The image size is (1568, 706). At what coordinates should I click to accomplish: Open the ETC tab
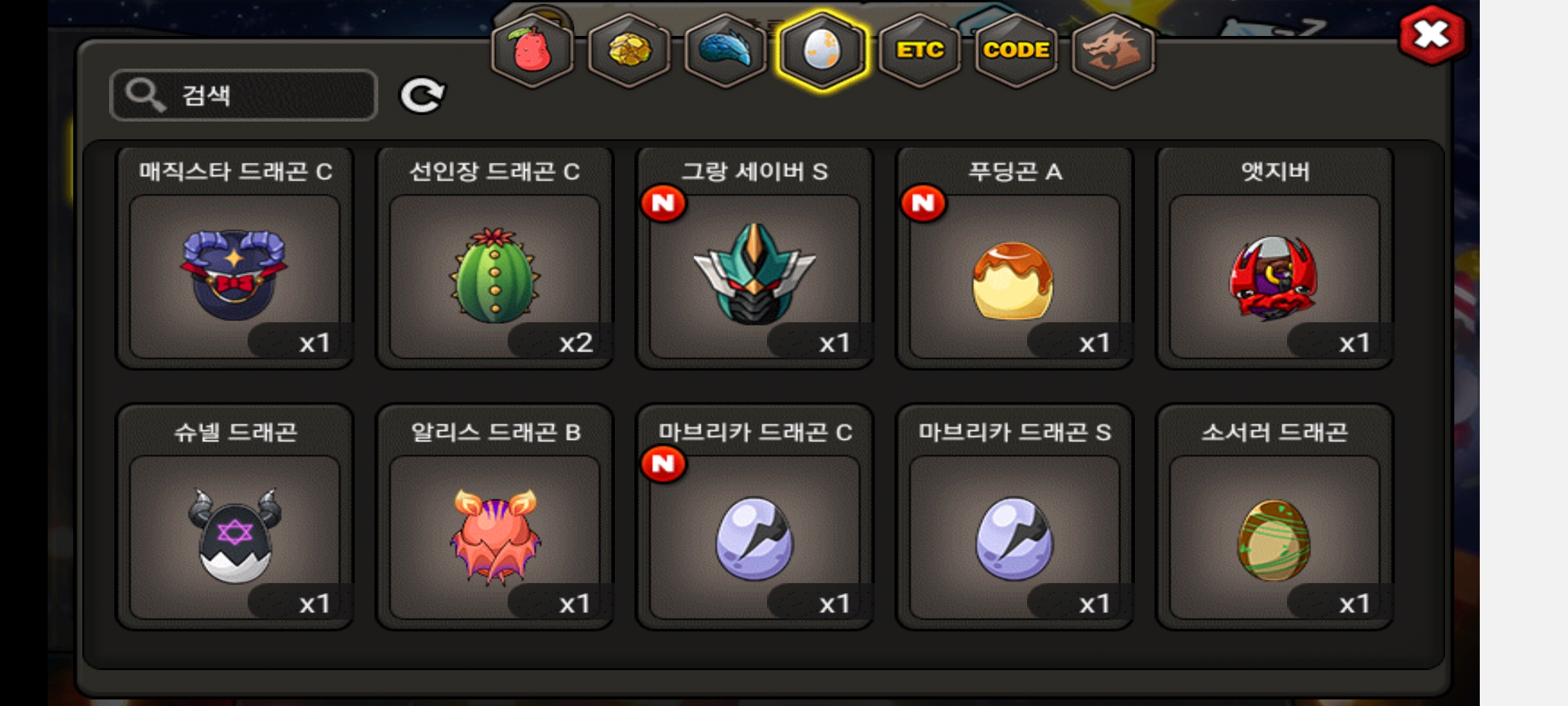tap(919, 50)
